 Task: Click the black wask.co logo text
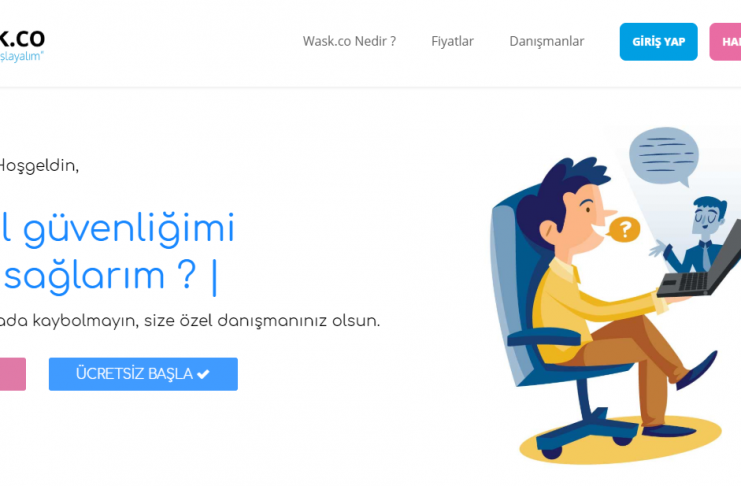22,38
